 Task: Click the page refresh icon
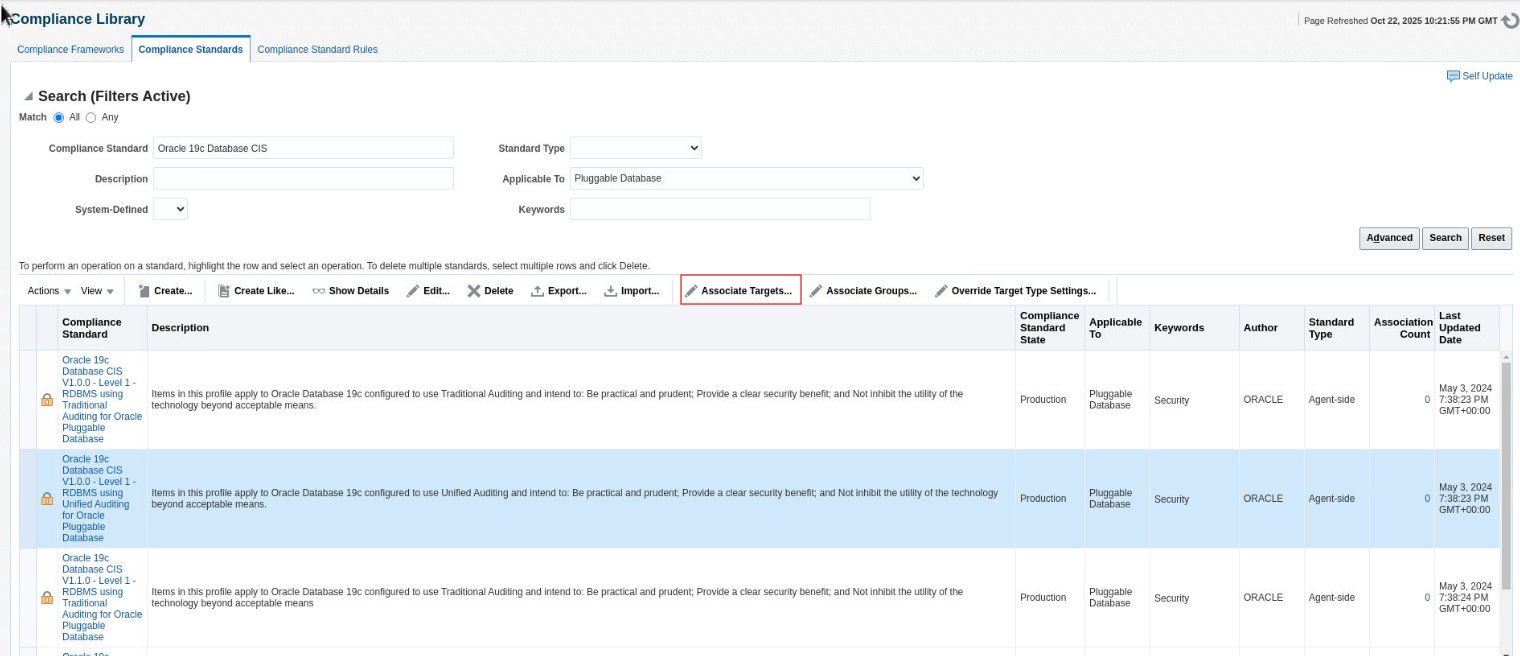click(1509, 21)
